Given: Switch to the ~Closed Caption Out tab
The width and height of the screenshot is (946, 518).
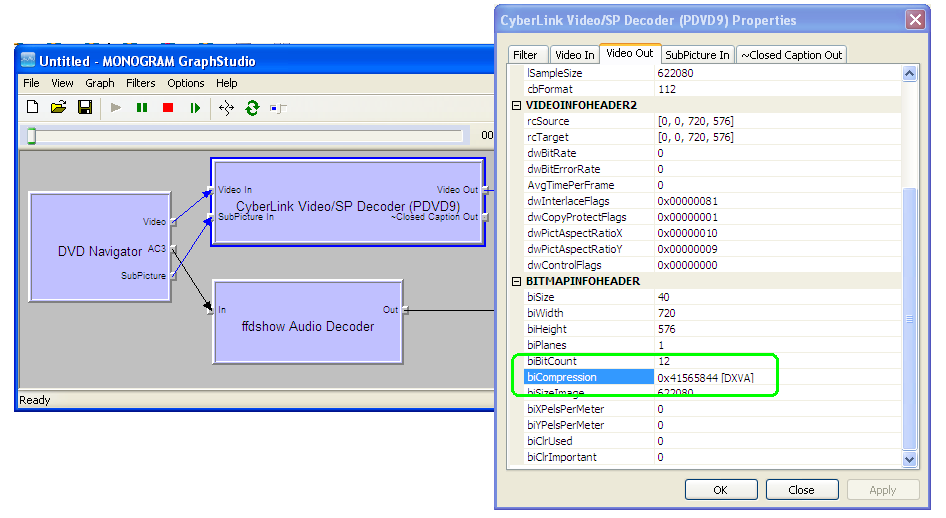Looking at the screenshot, I should pos(792,55).
